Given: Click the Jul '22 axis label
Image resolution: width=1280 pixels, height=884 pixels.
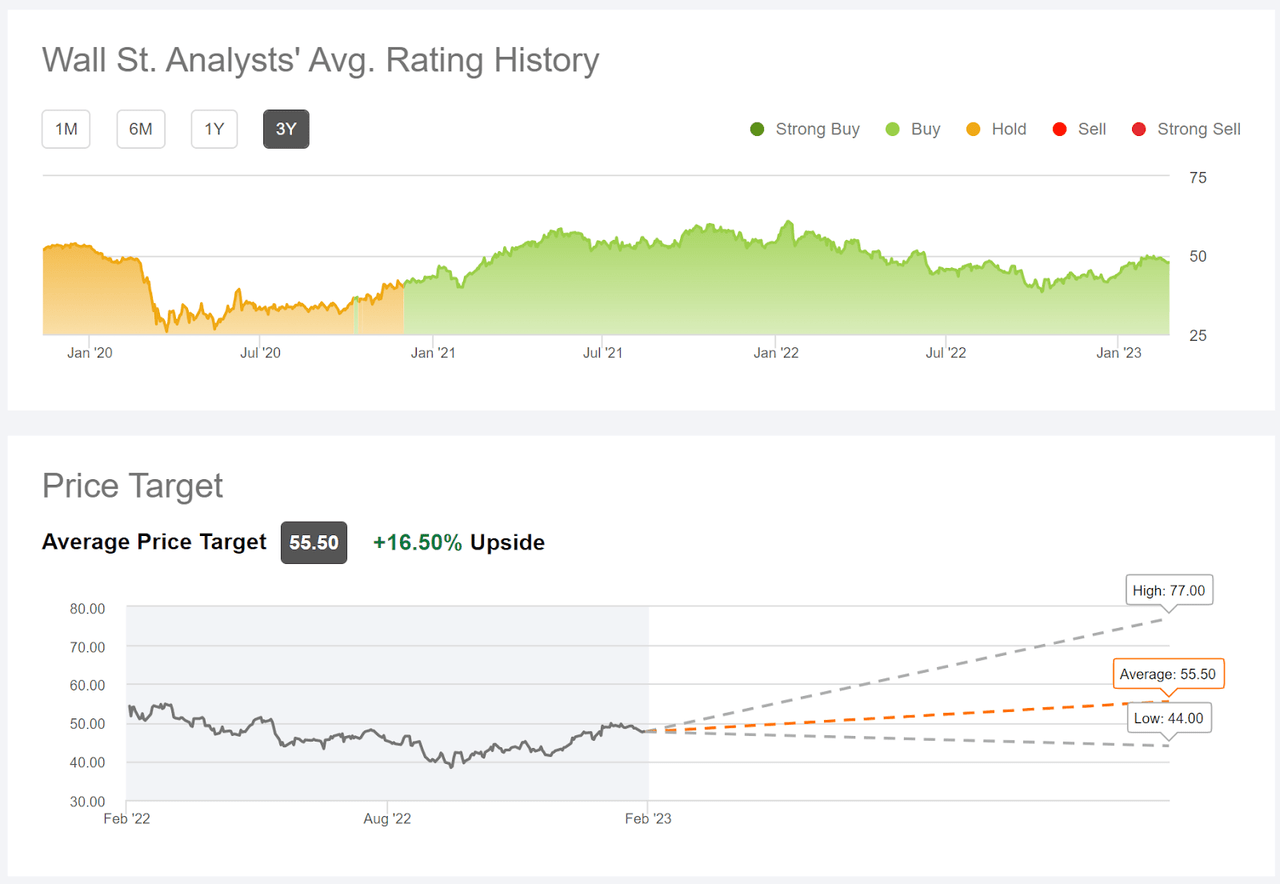Looking at the screenshot, I should (946, 352).
